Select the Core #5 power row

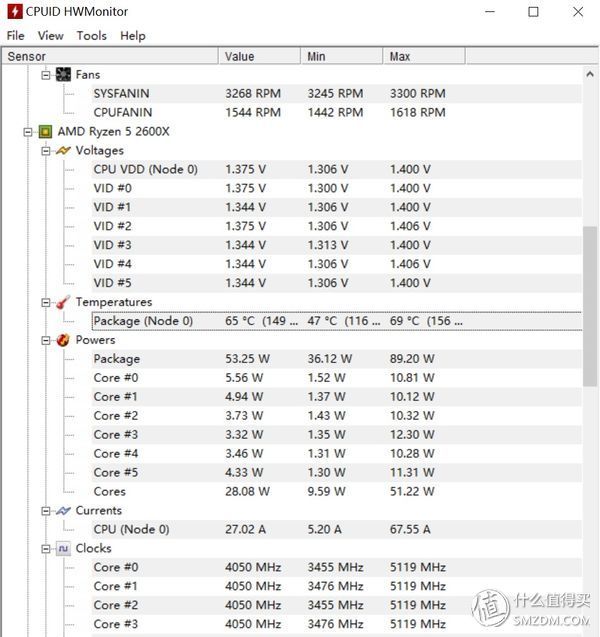337,473
